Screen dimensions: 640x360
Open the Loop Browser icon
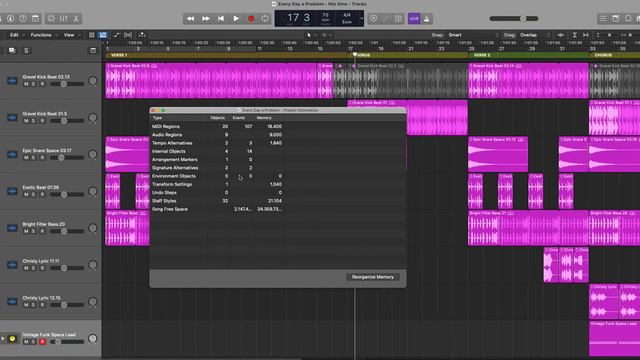click(x=628, y=19)
